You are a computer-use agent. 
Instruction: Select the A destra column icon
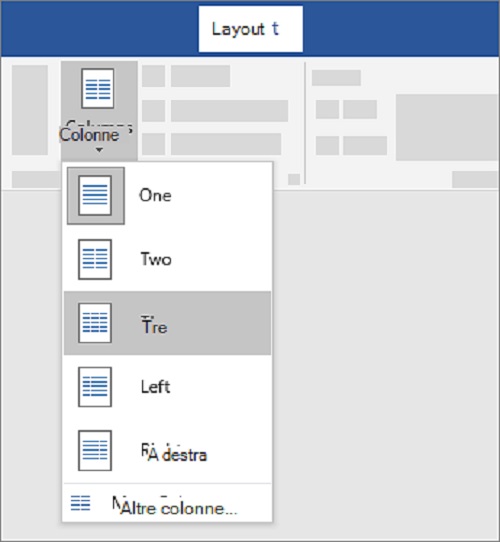pos(95,450)
